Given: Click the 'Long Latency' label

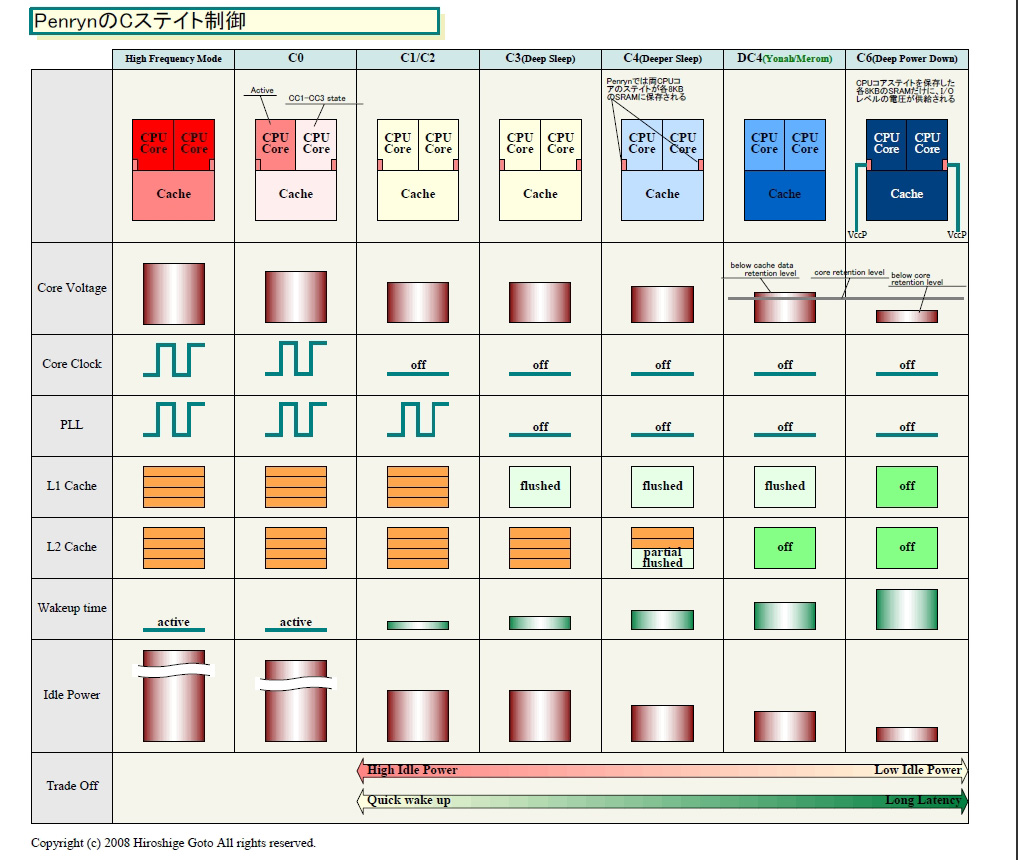Looking at the screenshot, I should (923, 800).
